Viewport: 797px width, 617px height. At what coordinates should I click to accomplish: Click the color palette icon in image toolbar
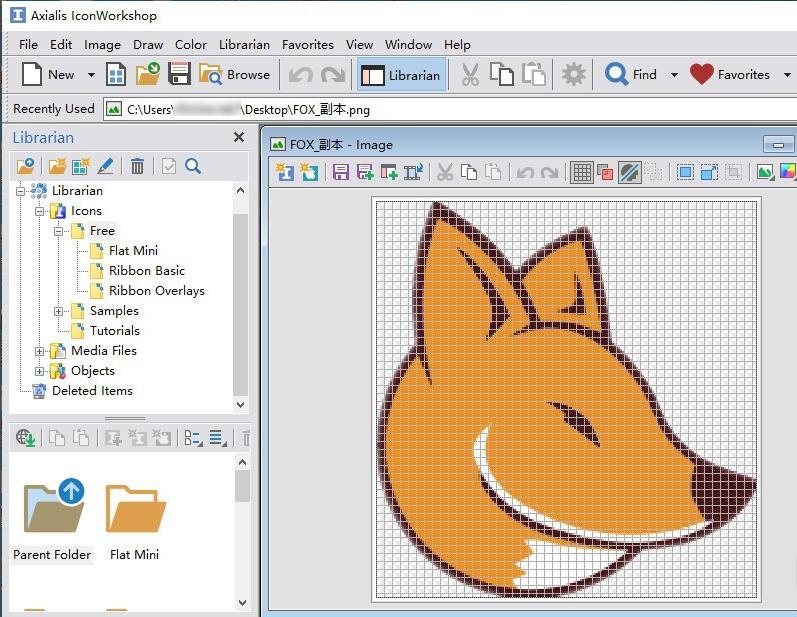[787, 172]
